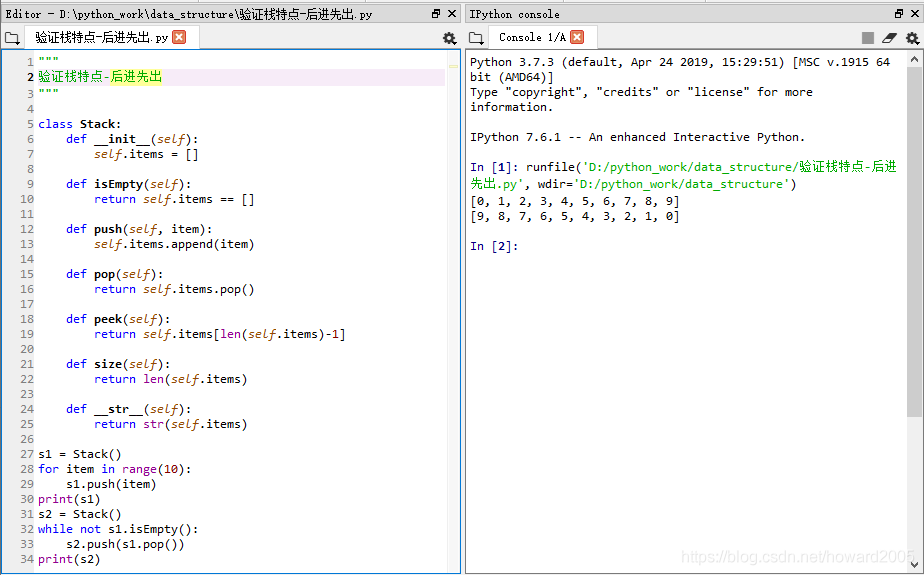Click line number 19 in the gutter

click(27, 334)
